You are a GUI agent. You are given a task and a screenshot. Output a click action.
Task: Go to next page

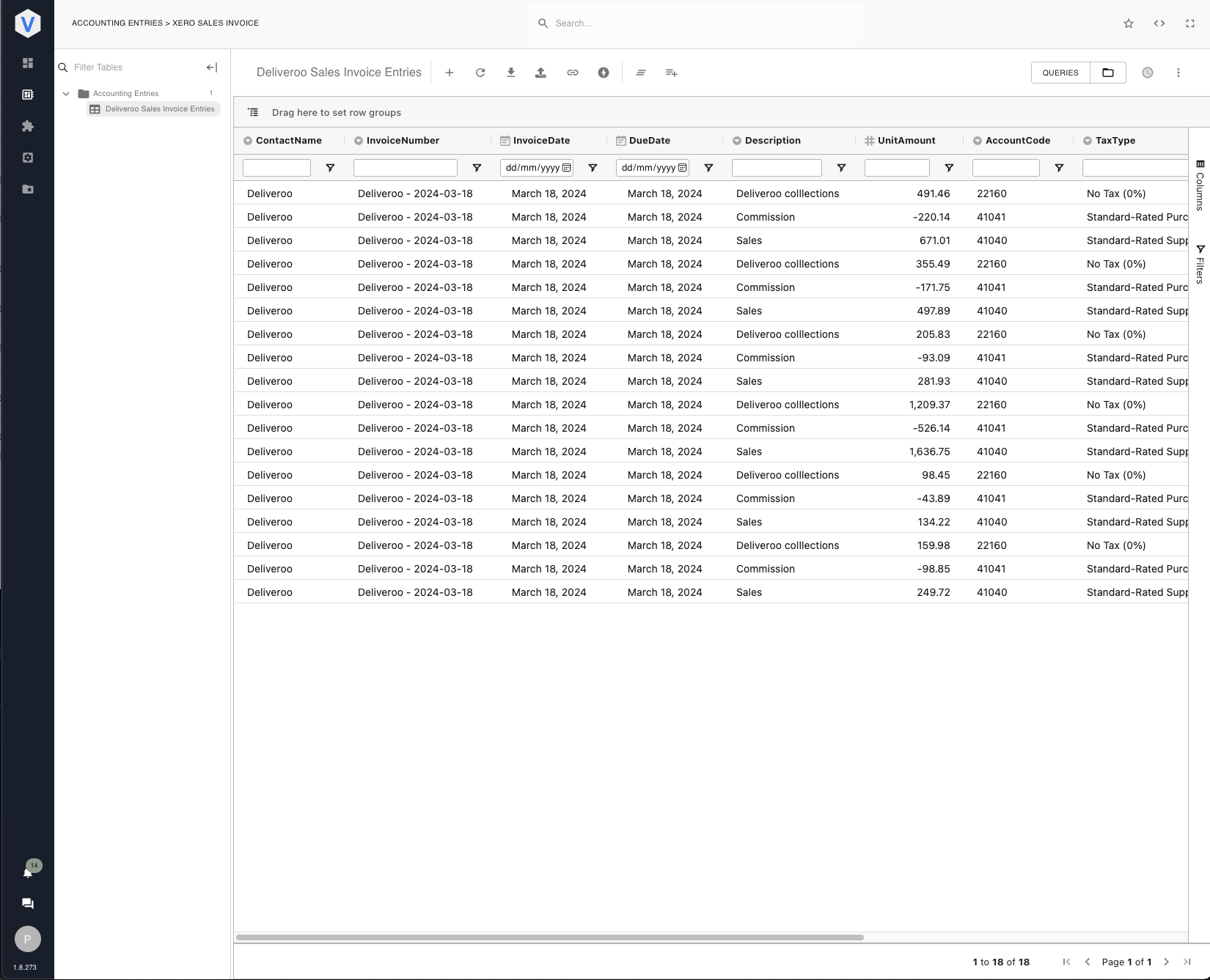[x=1166, y=962]
